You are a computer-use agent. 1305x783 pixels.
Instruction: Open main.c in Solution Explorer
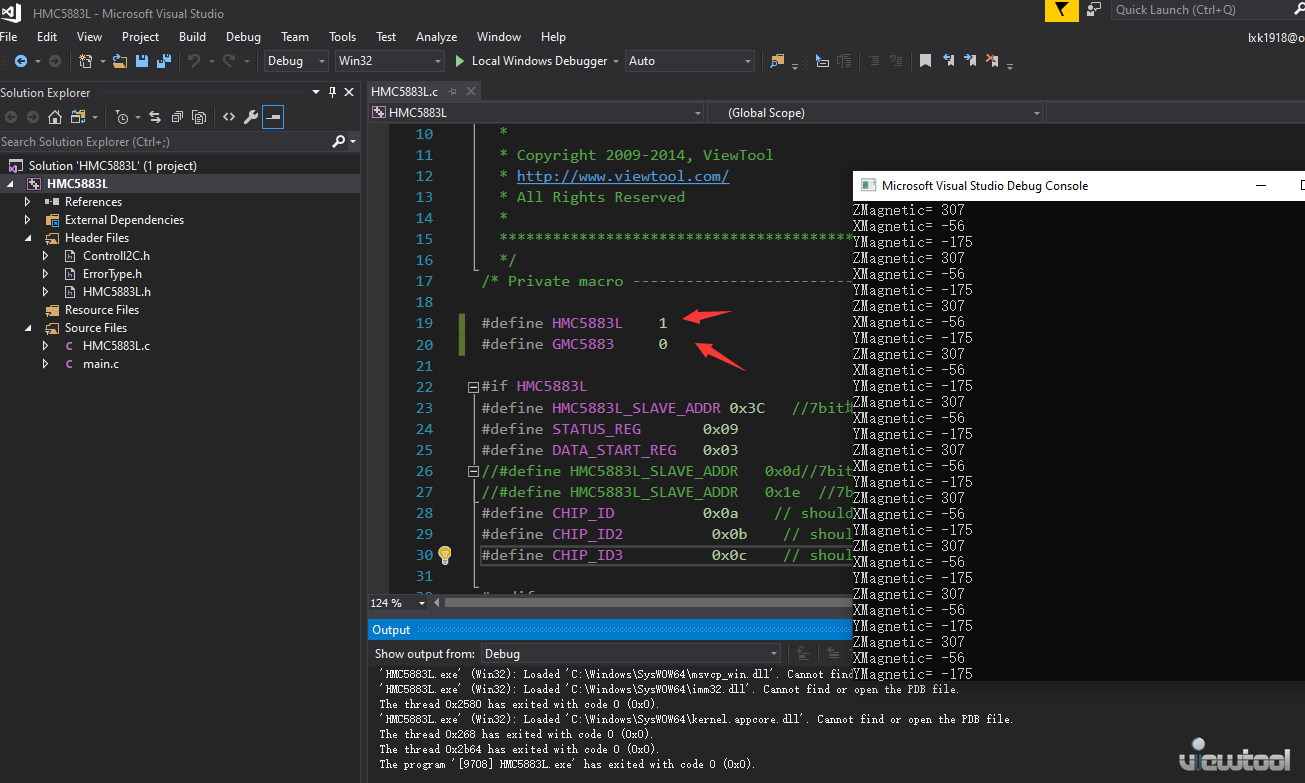click(x=101, y=364)
